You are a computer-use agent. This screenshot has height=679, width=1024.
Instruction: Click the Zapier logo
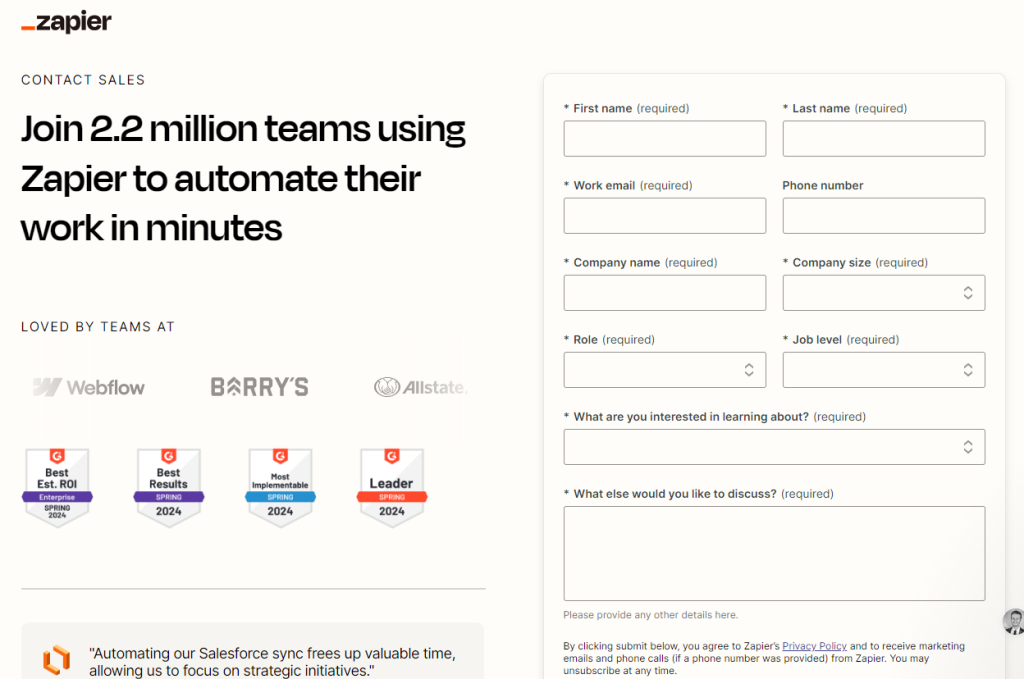tap(66, 22)
